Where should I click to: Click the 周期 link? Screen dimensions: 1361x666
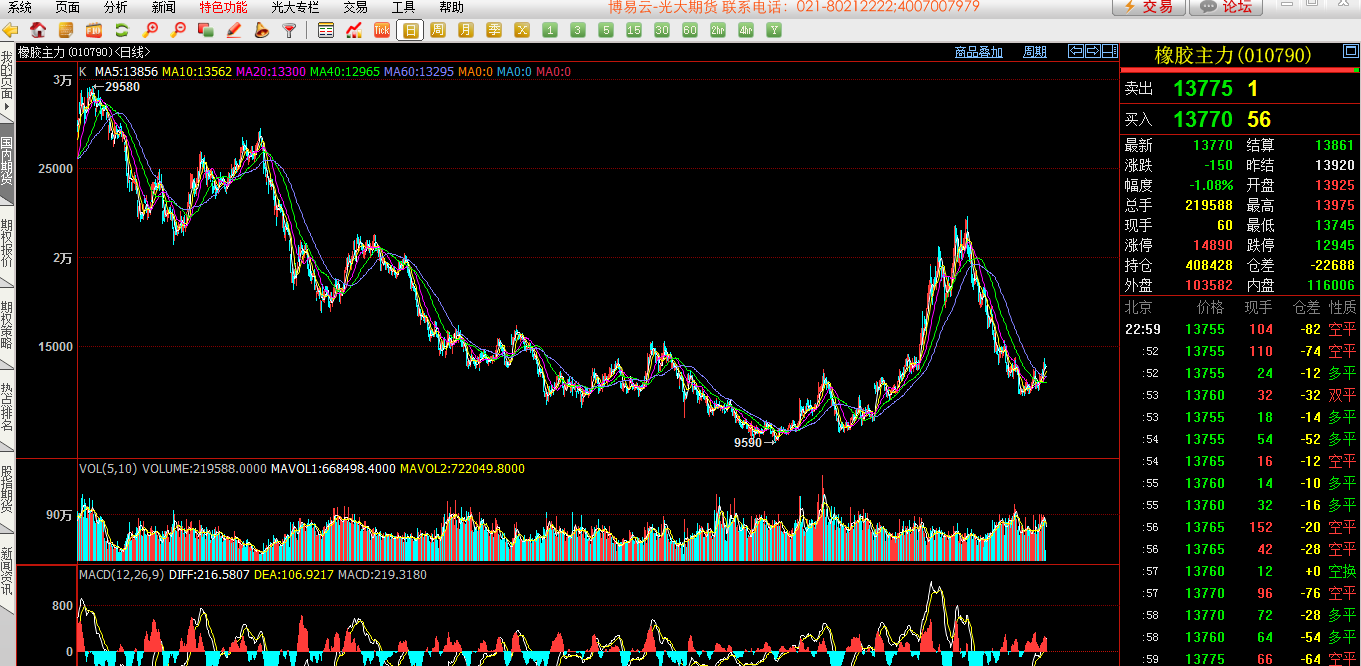(1035, 52)
